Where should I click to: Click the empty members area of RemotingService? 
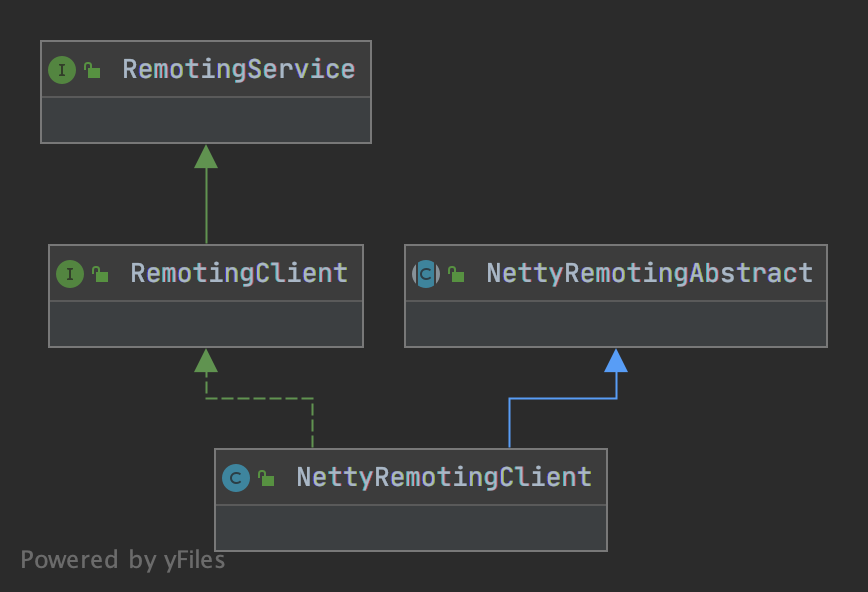[x=206, y=120]
